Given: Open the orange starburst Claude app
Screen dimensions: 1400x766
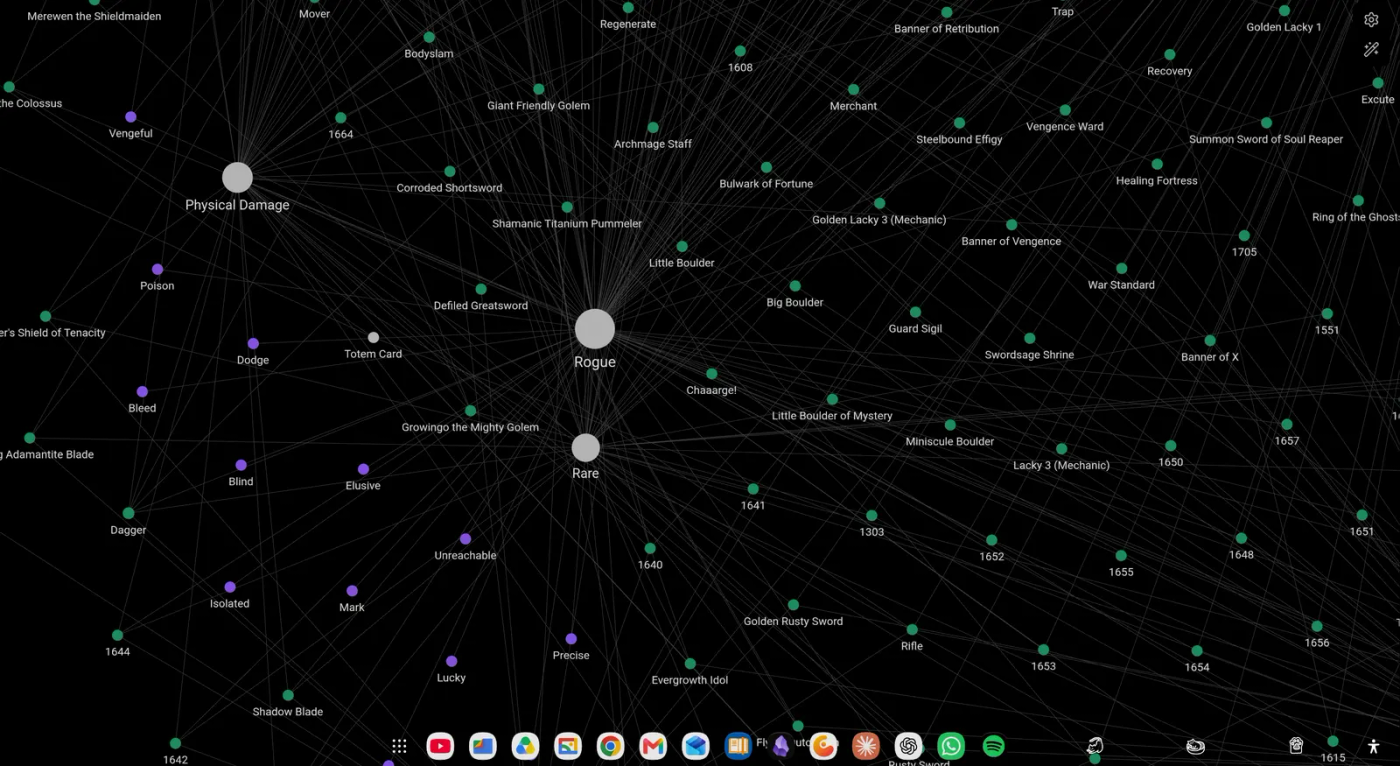Looking at the screenshot, I should click(866, 746).
